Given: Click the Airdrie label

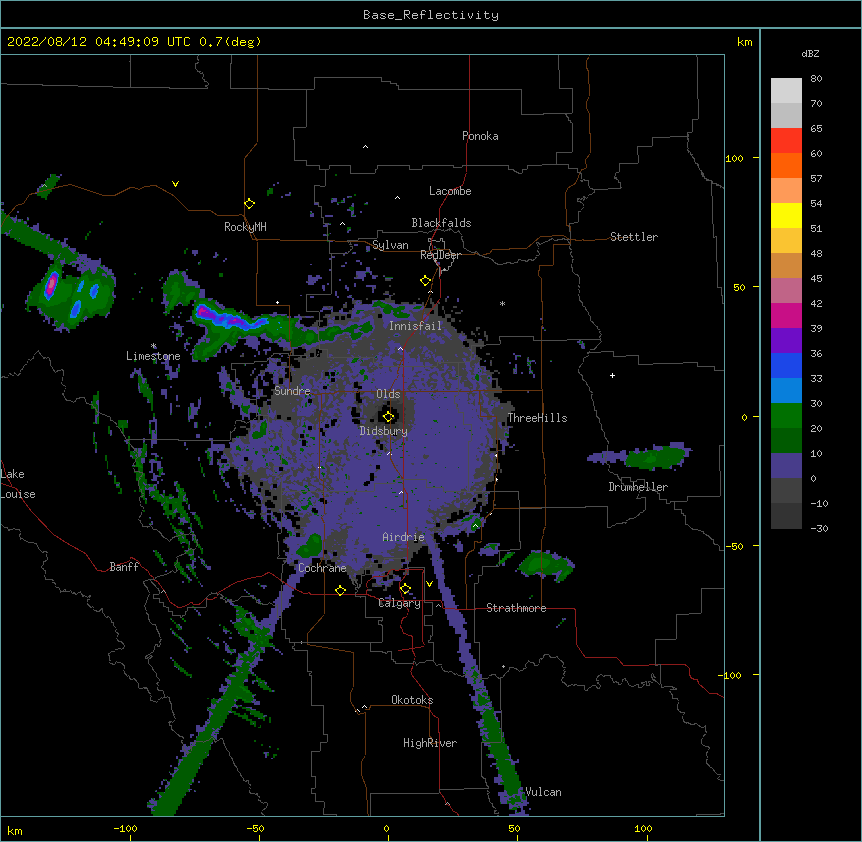Looking at the screenshot, I should (403, 537).
